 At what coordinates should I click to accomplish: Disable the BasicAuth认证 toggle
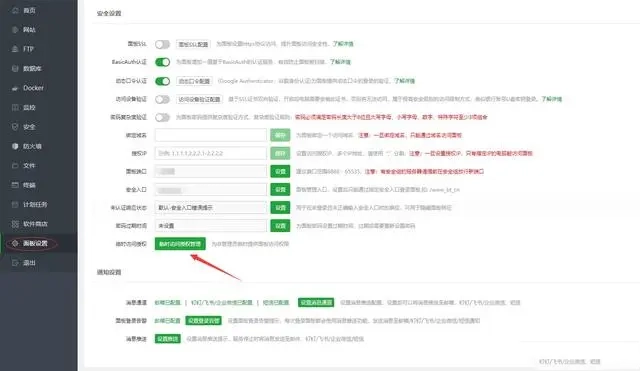(x=162, y=62)
